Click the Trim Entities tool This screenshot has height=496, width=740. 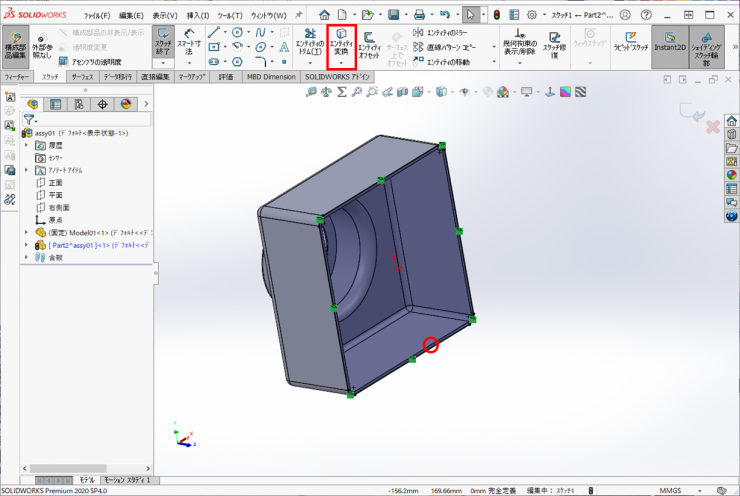(308, 46)
